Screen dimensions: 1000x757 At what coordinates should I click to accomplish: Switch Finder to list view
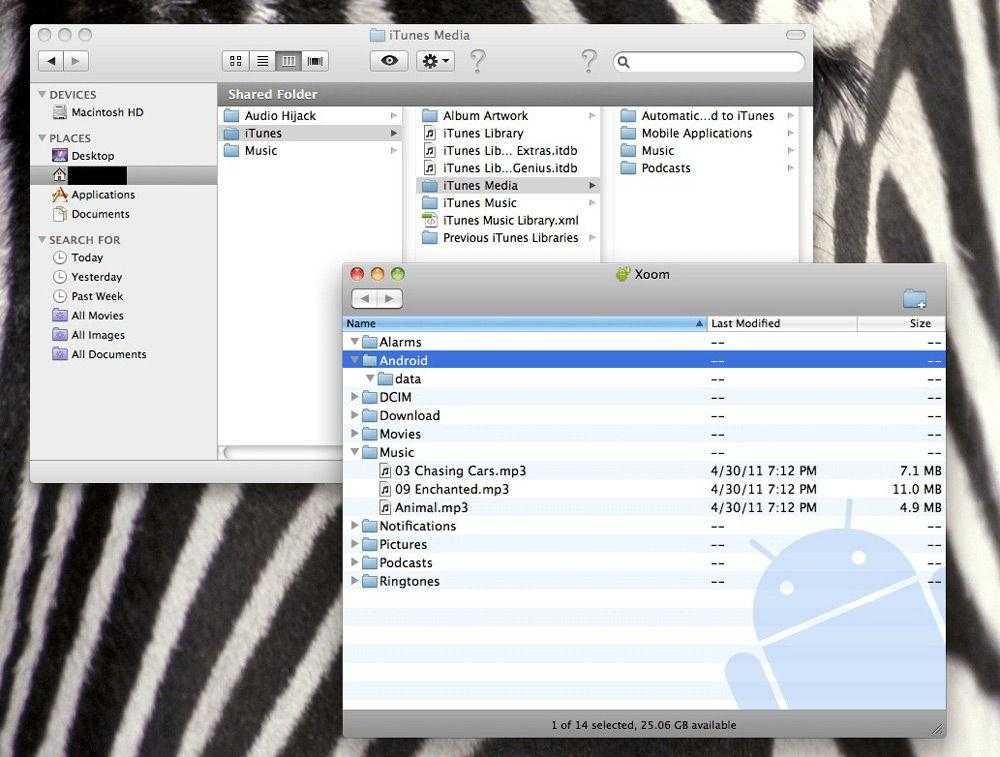(262, 61)
